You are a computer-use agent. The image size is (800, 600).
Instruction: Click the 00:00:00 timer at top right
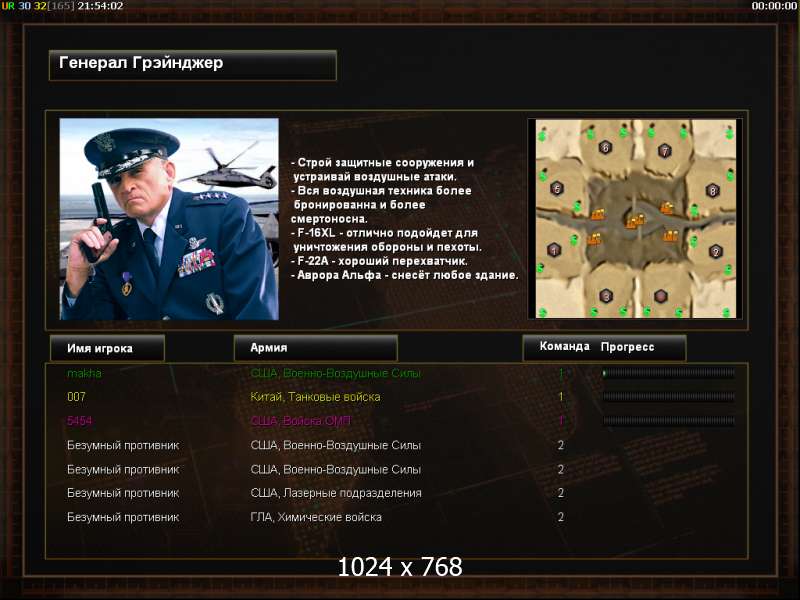[774, 6]
